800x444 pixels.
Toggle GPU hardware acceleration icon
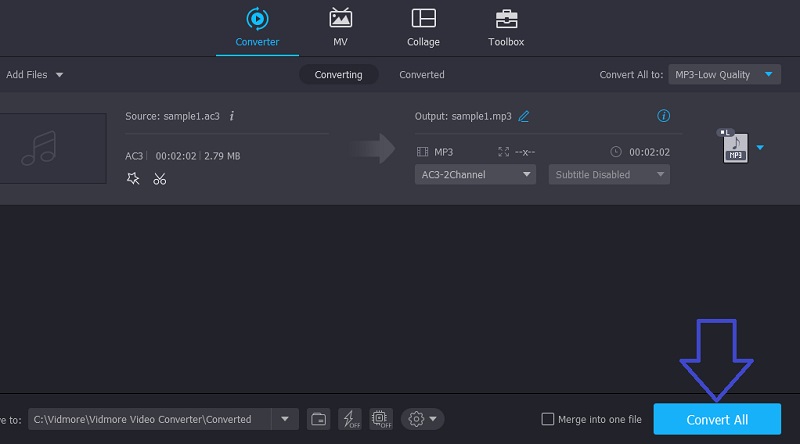[380, 419]
